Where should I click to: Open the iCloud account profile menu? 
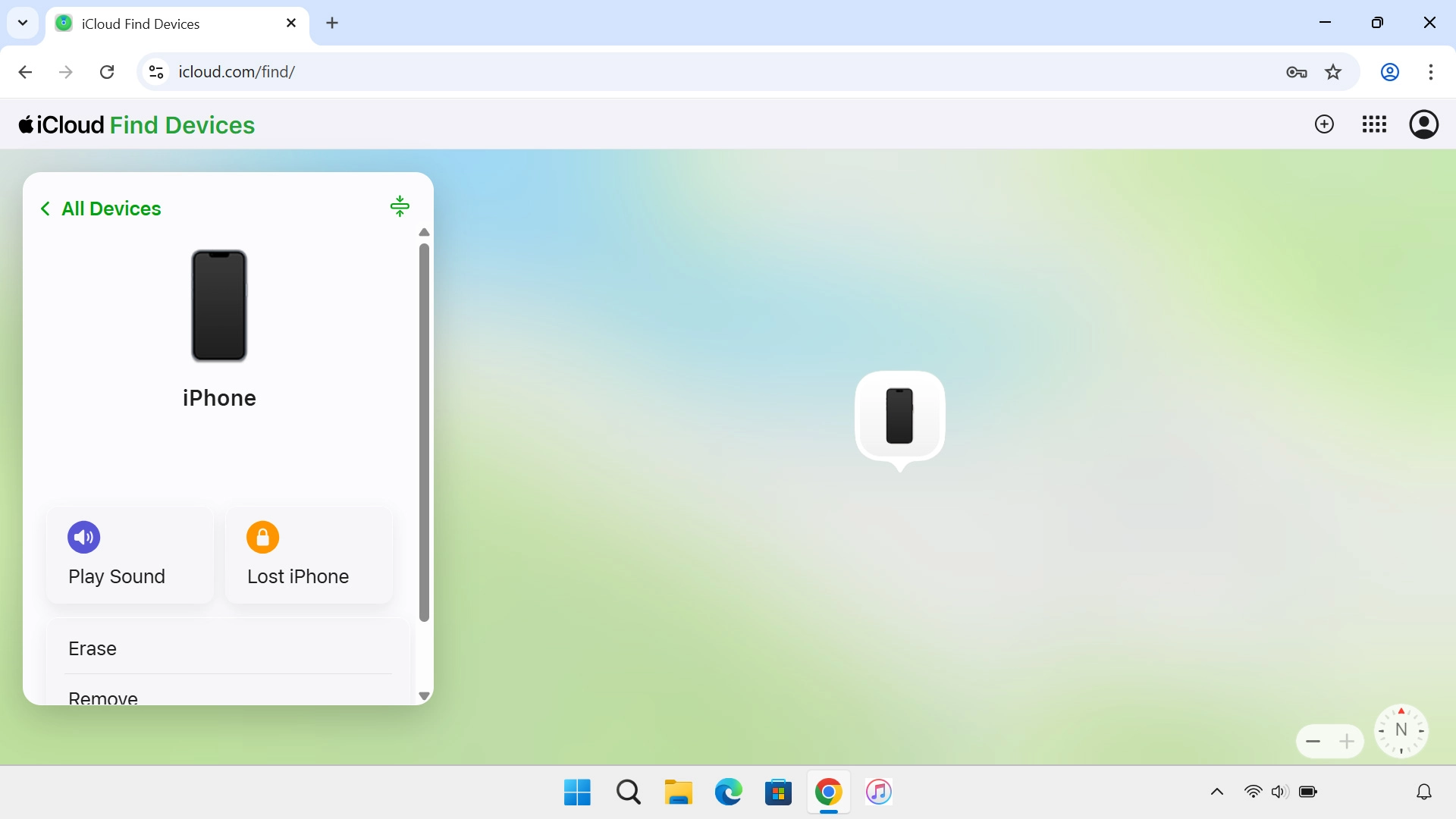[1423, 124]
